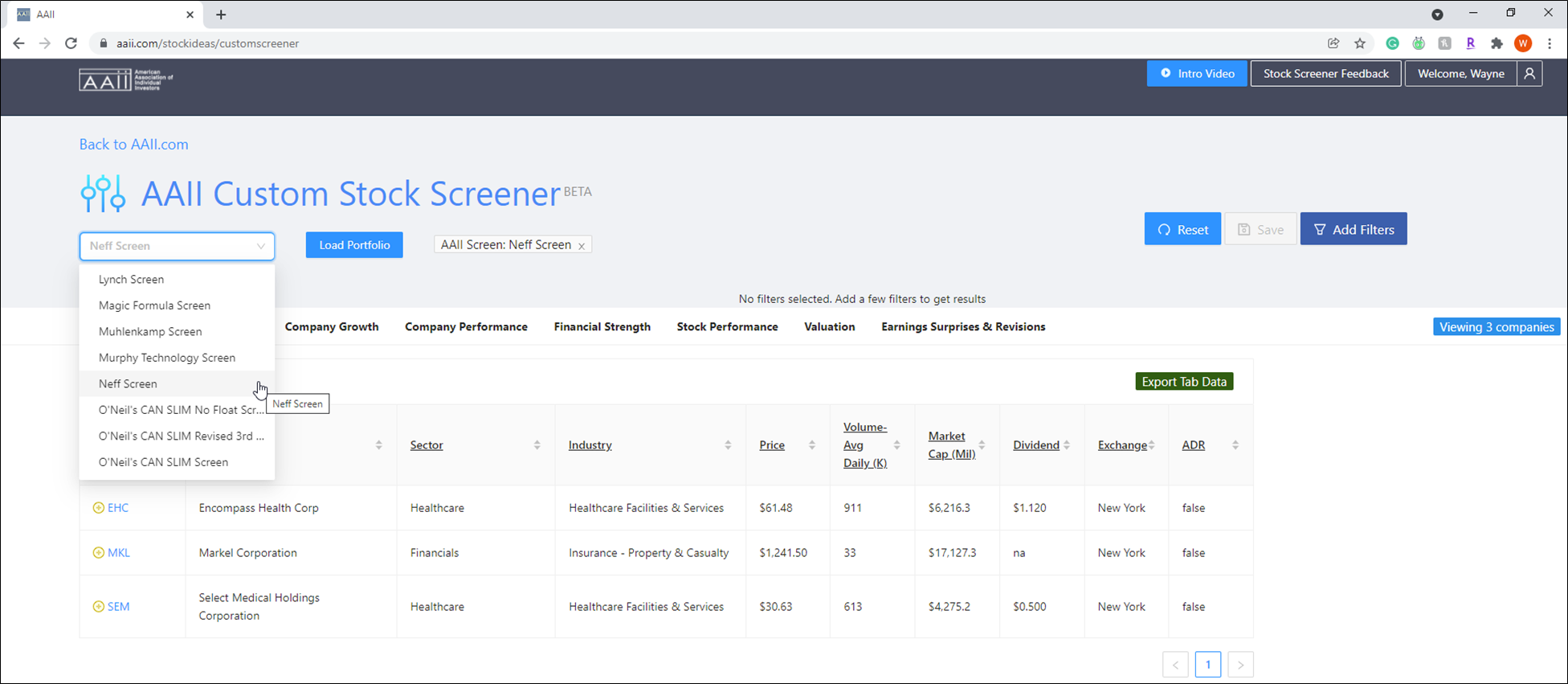This screenshot has height=684, width=1568.
Task: Open Stock Performance tab
Action: click(x=728, y=327)
